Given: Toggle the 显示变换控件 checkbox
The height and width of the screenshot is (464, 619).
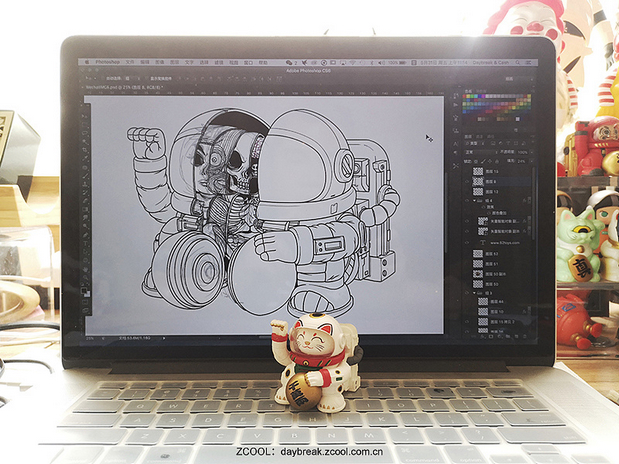Looking at the screenshot, I should (x=146, y=79).
